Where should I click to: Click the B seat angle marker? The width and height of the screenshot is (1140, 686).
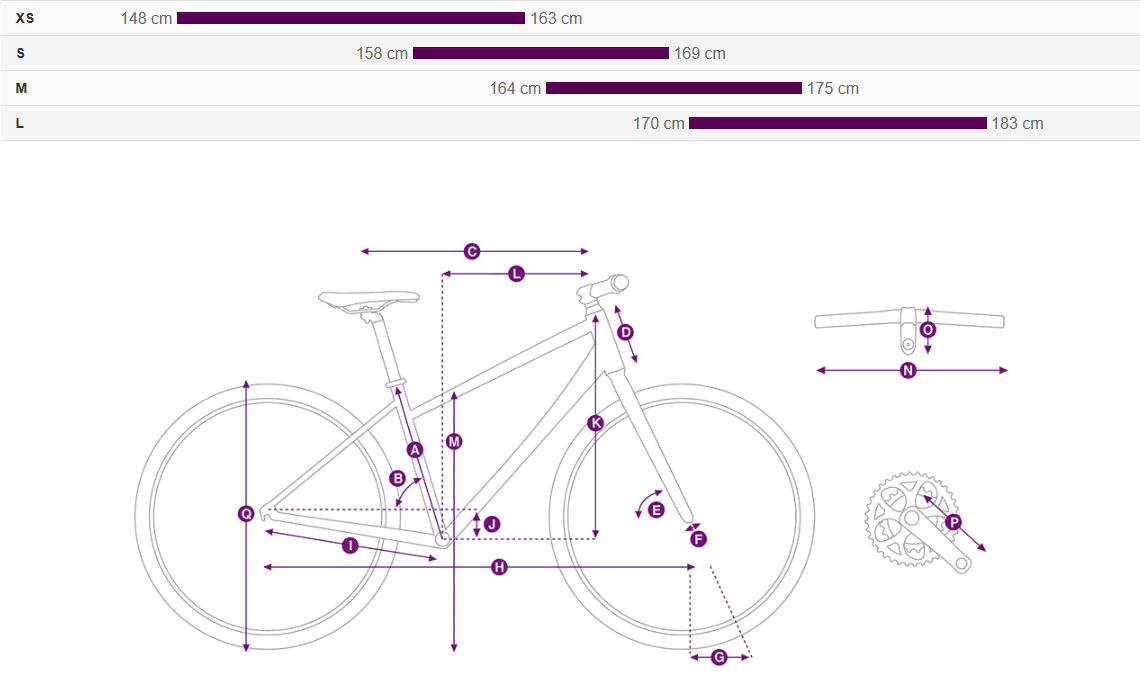click(x=397, y=478)
